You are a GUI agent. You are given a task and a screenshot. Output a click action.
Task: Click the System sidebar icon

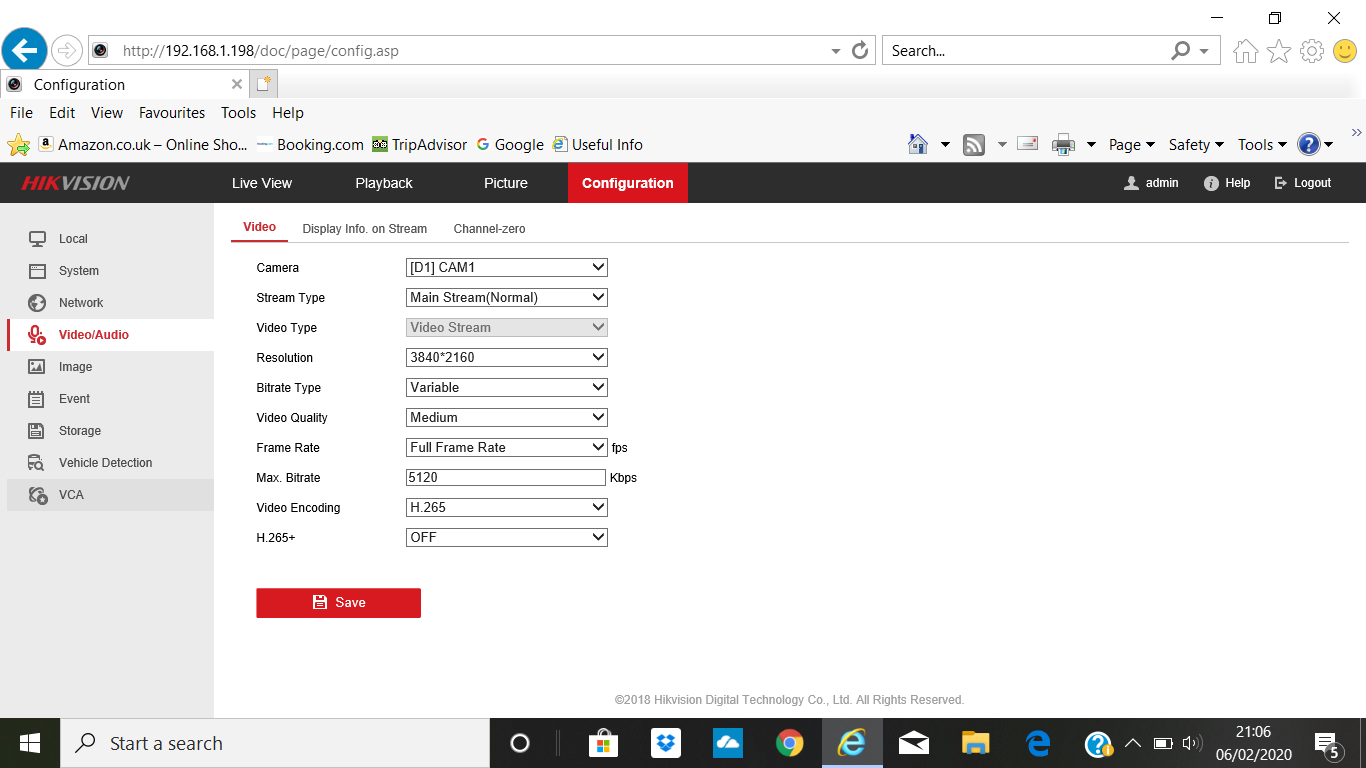pos(37,270)
